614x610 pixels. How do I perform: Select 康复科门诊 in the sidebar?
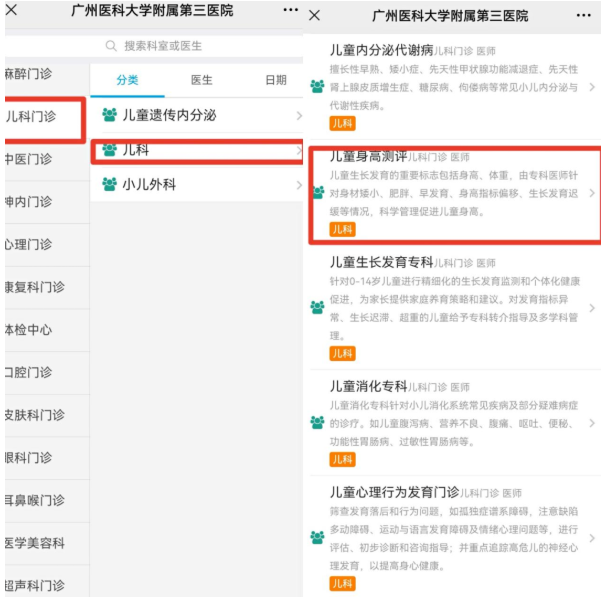(34, 287)
